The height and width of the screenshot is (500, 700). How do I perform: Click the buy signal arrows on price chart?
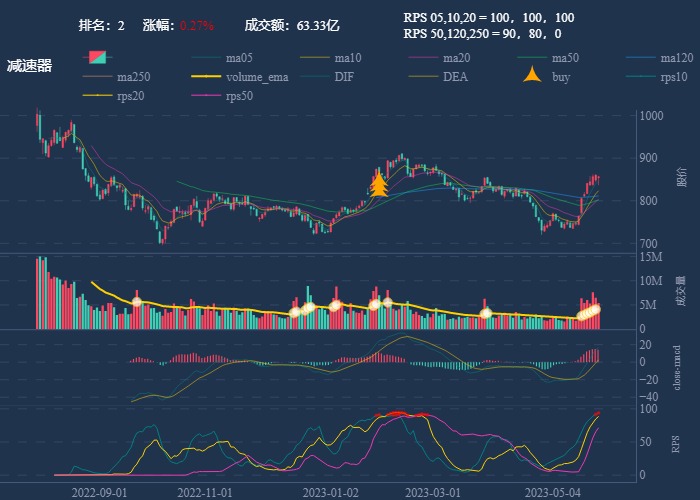pos(379,185)
